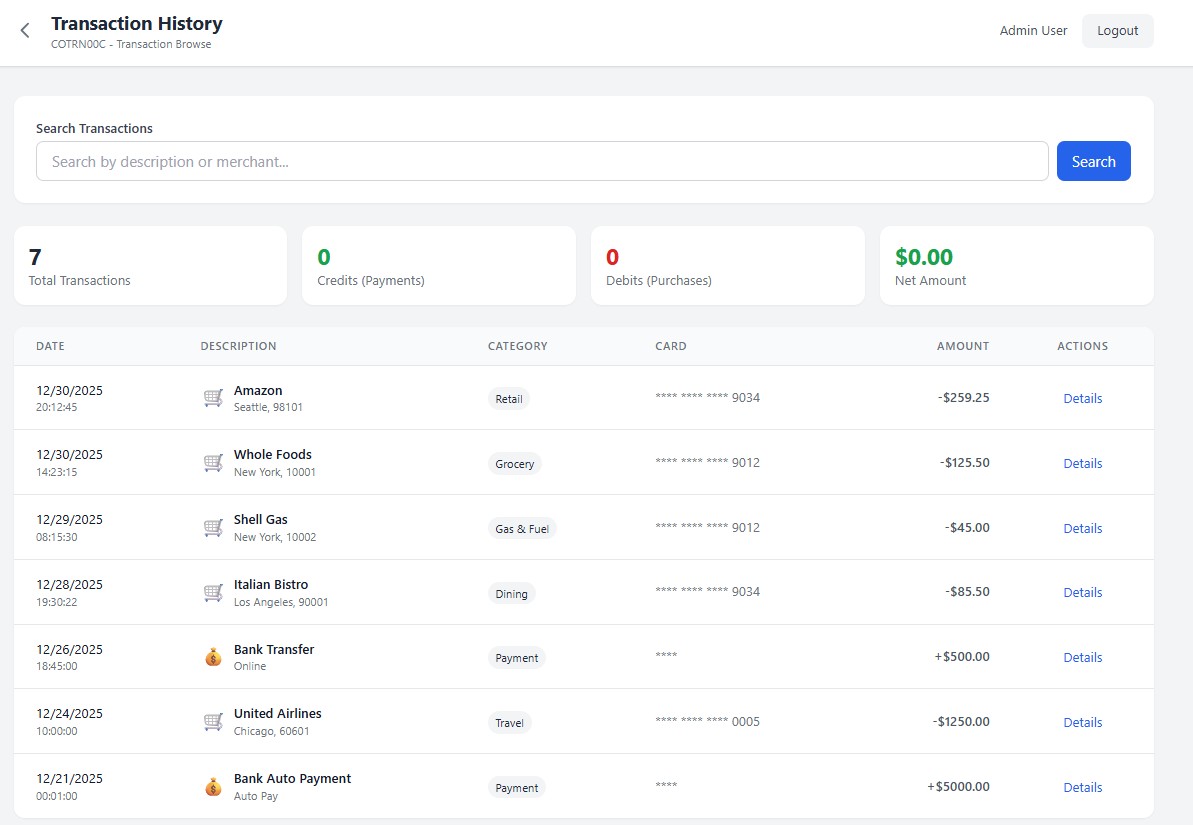The width and height of the screenshot is (1193, 825).
Task: Click inside the transaction search field
Action: pos(541,161)
